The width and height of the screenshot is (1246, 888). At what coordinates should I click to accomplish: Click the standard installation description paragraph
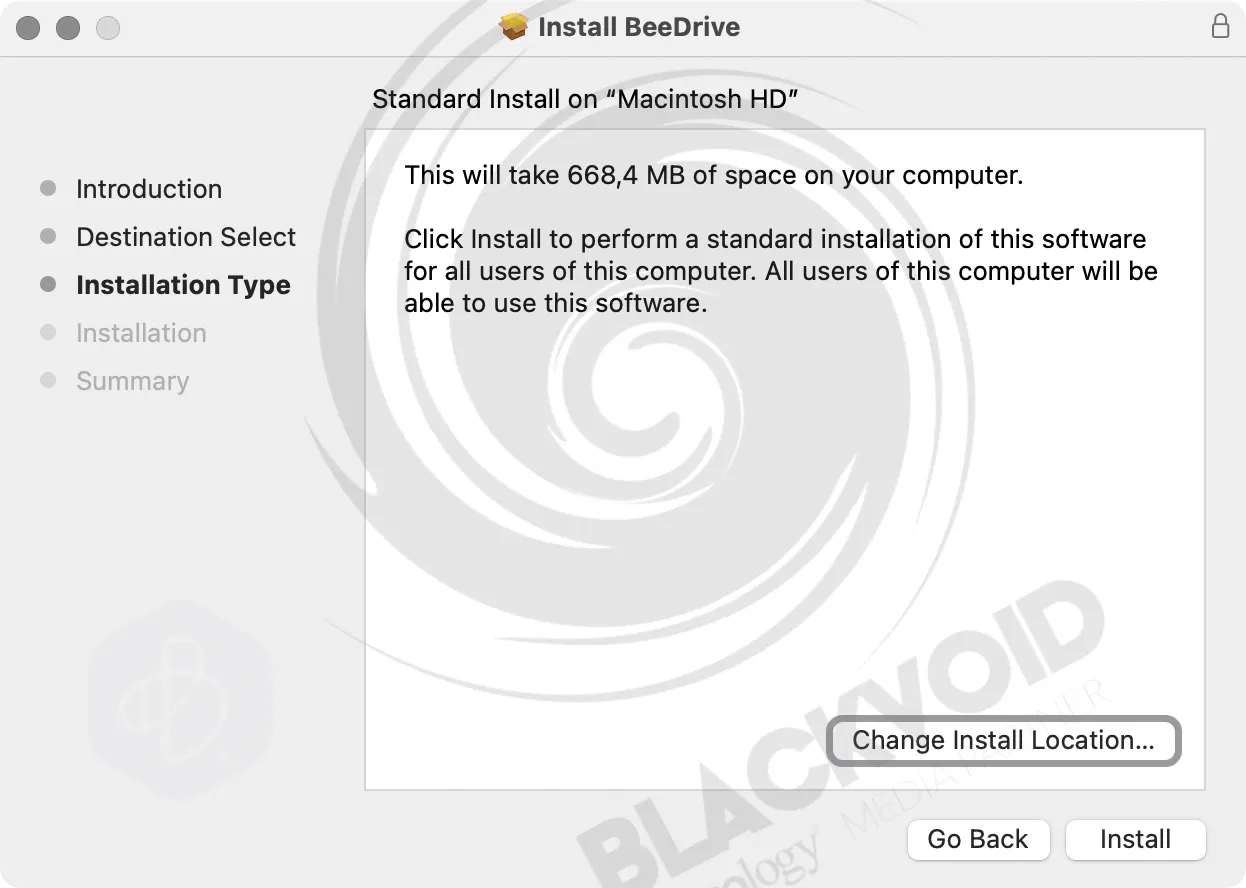tap(781, 271)
